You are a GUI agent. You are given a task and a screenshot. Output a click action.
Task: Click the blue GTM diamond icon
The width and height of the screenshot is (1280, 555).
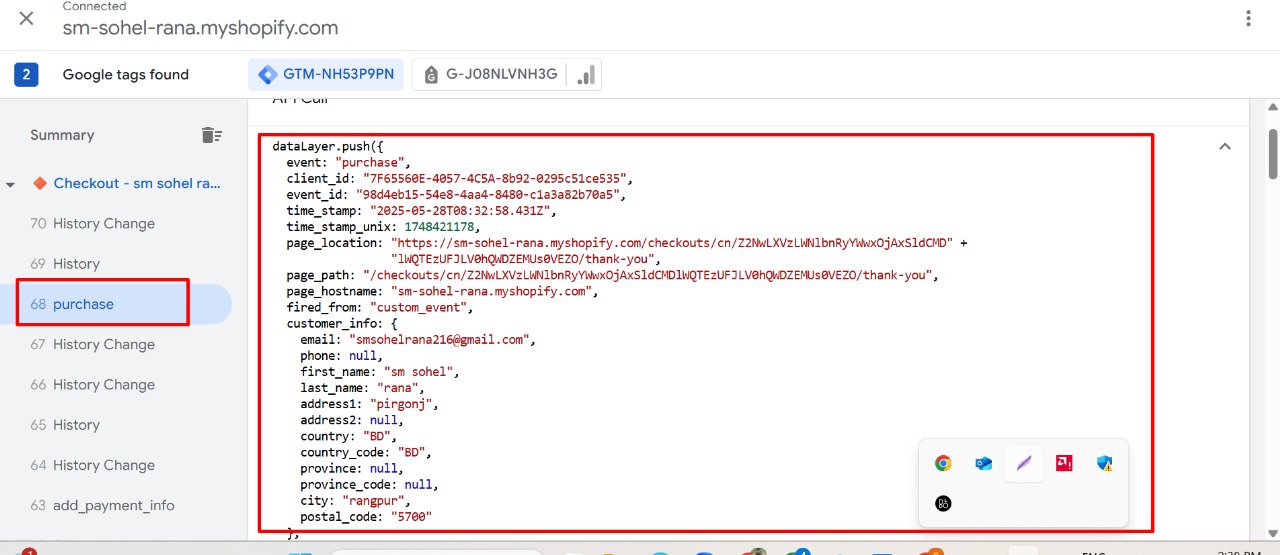click(267, 75)
